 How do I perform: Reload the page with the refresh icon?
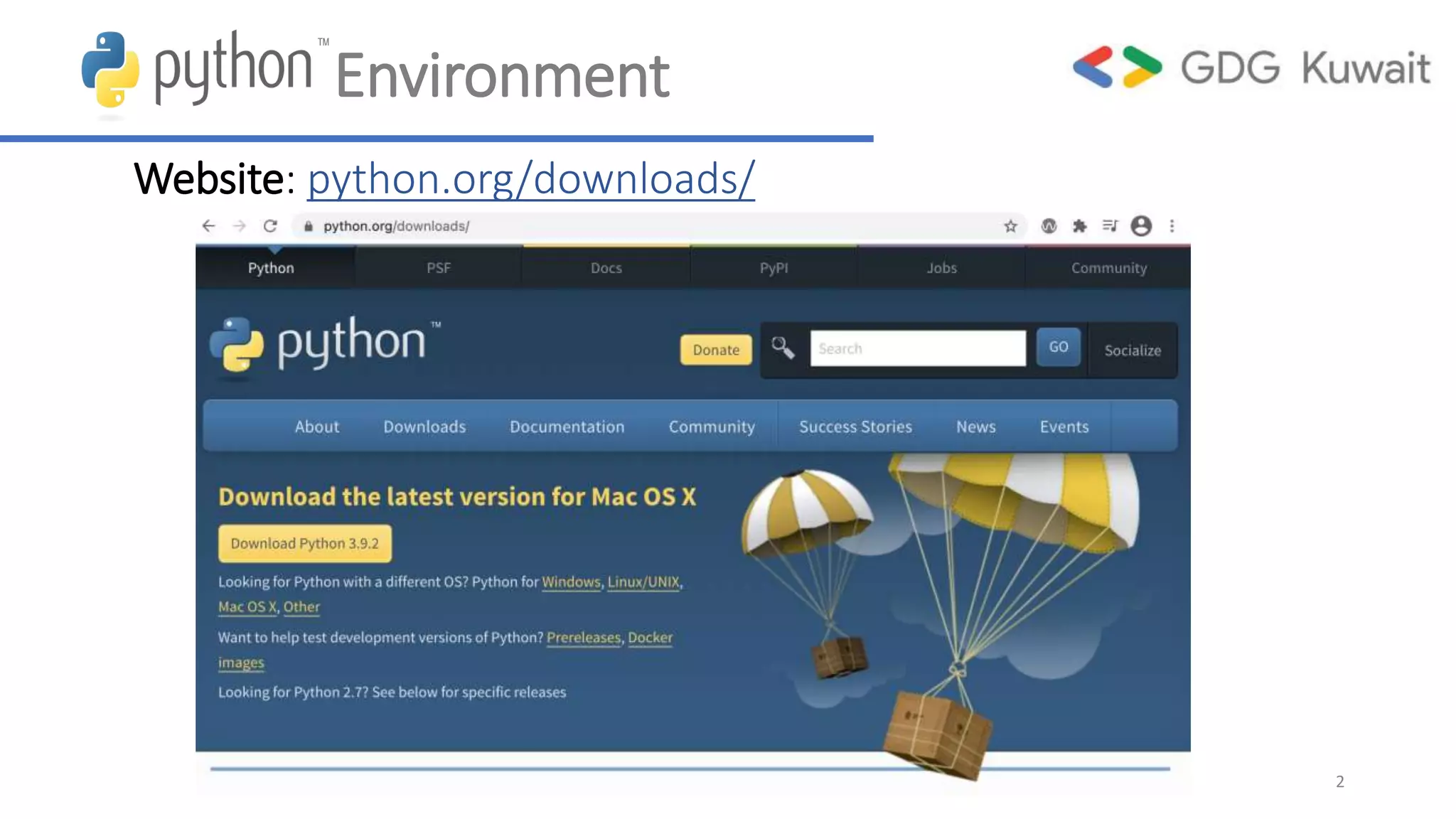coord(270,226)
